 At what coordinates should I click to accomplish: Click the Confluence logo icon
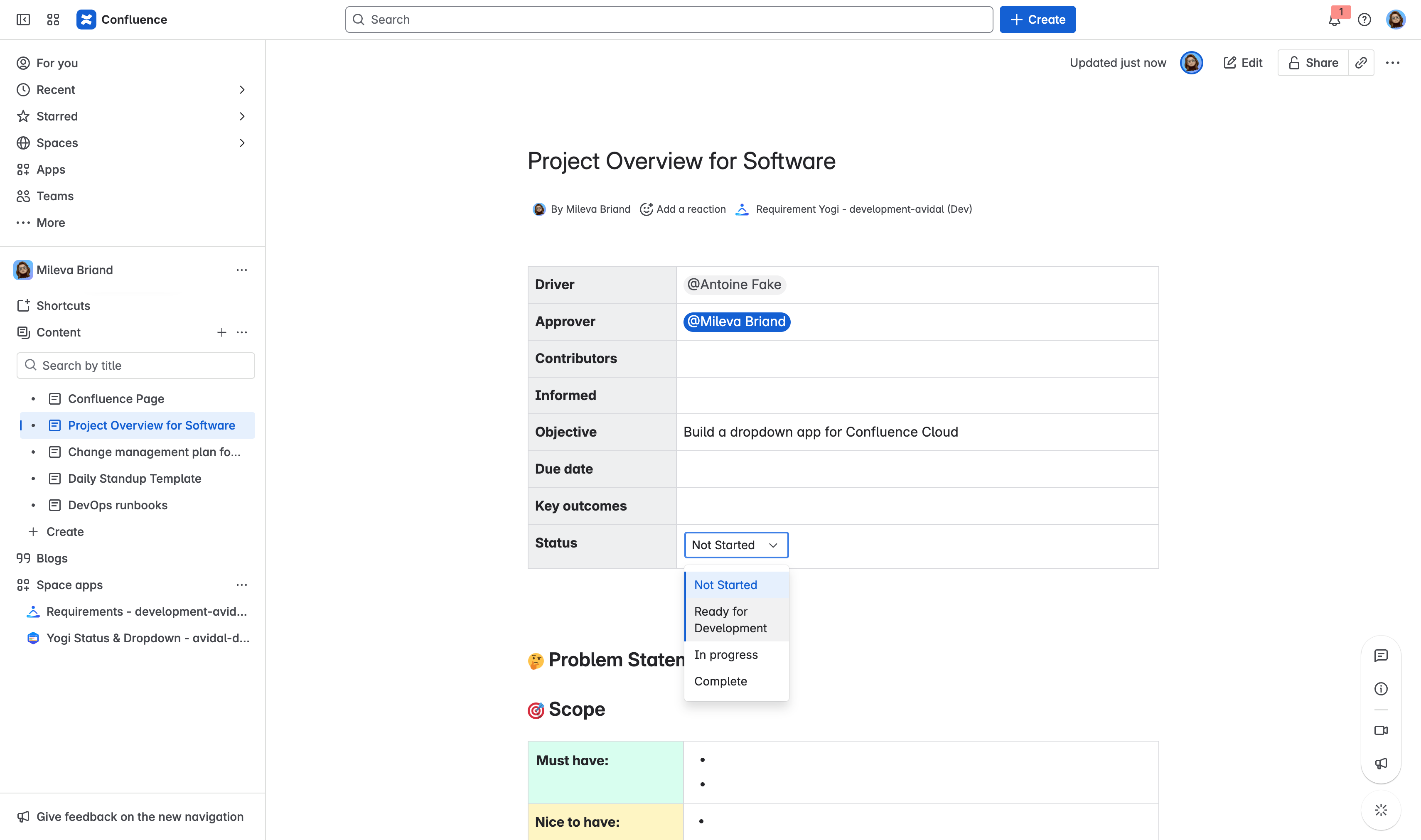tap(86, 19)
